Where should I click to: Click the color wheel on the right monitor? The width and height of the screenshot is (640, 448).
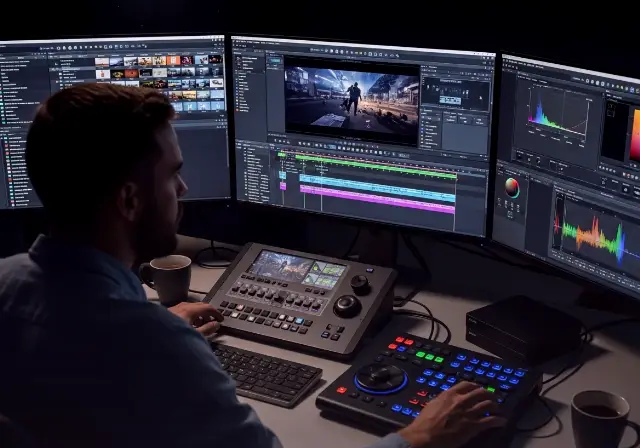pyautogui.click(x=512, y=188)
